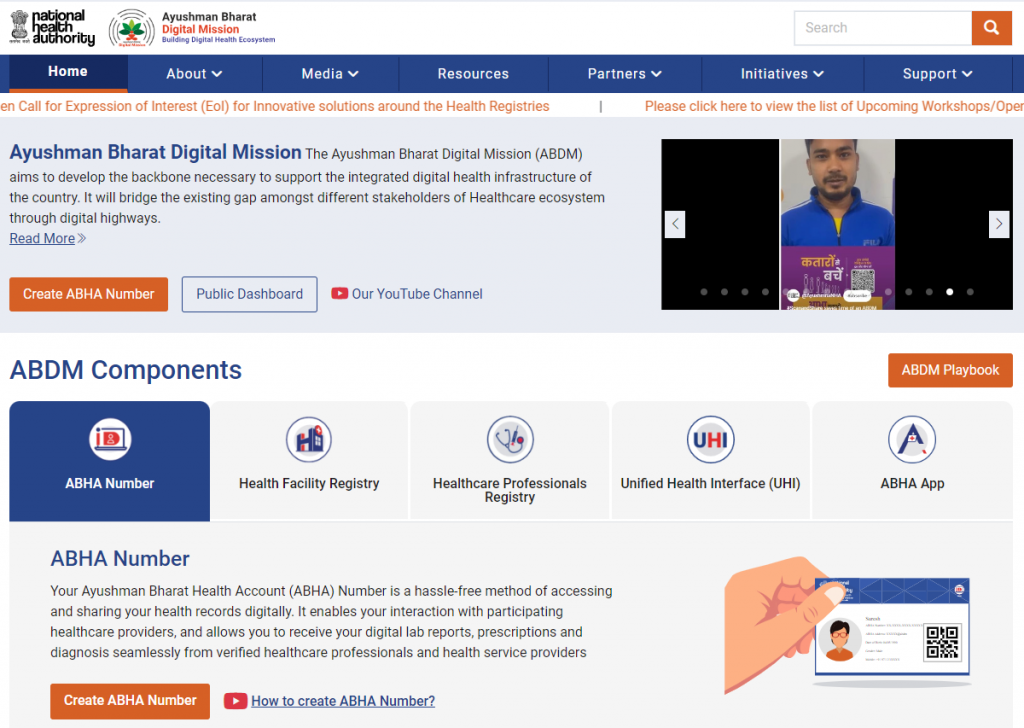The width and height of the screenshot is (1024, 728).
Task: Switch to the ABHA App tab
Action: click(x=912, y=461)
